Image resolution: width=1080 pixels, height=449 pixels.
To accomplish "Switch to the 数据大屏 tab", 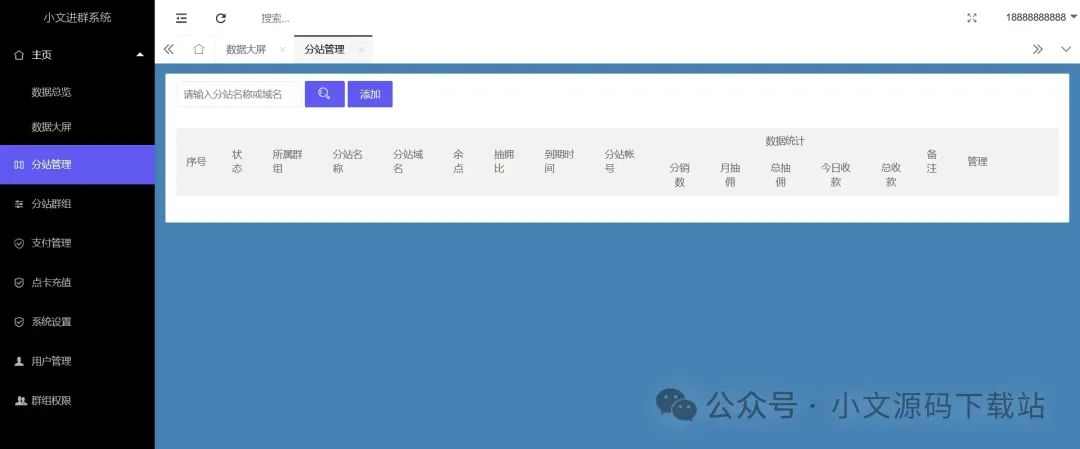I will (x=246, y=50).
